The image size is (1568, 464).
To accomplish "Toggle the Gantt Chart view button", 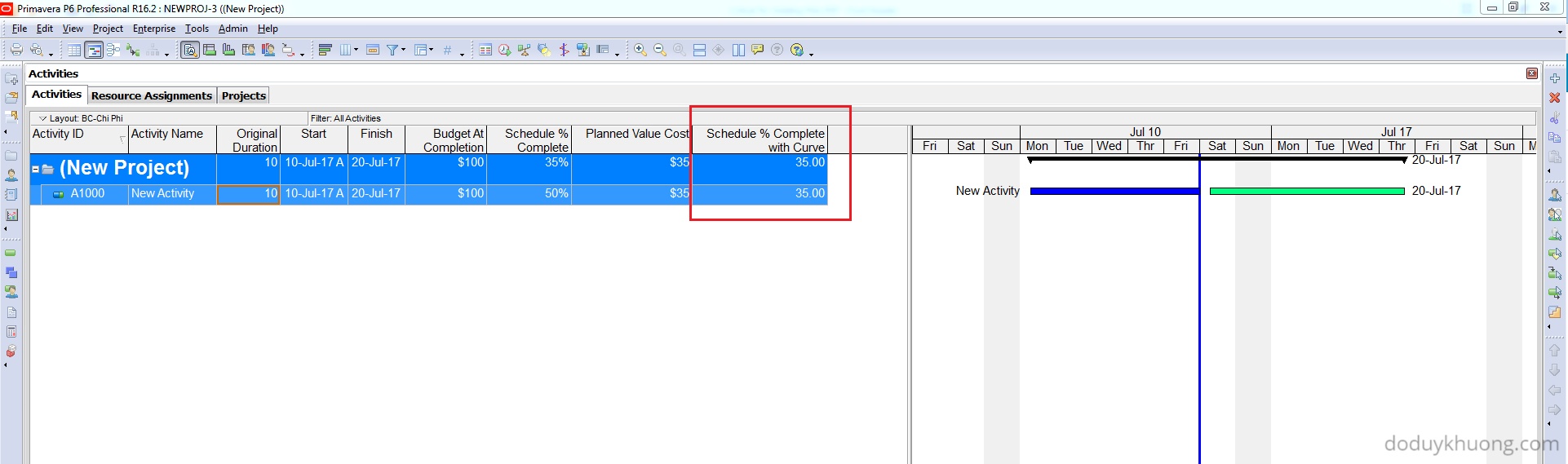I will click(94, 51).
